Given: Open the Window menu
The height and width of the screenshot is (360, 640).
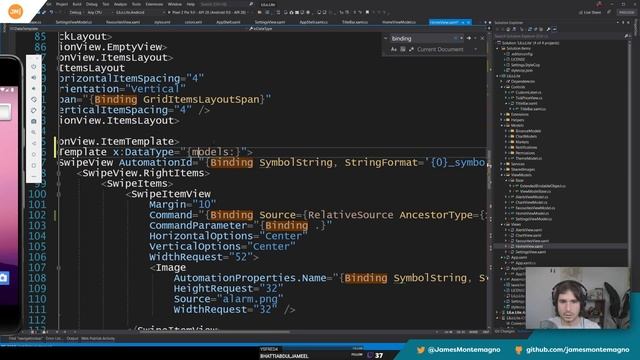Looking at the screenshot, I should 175,4.
